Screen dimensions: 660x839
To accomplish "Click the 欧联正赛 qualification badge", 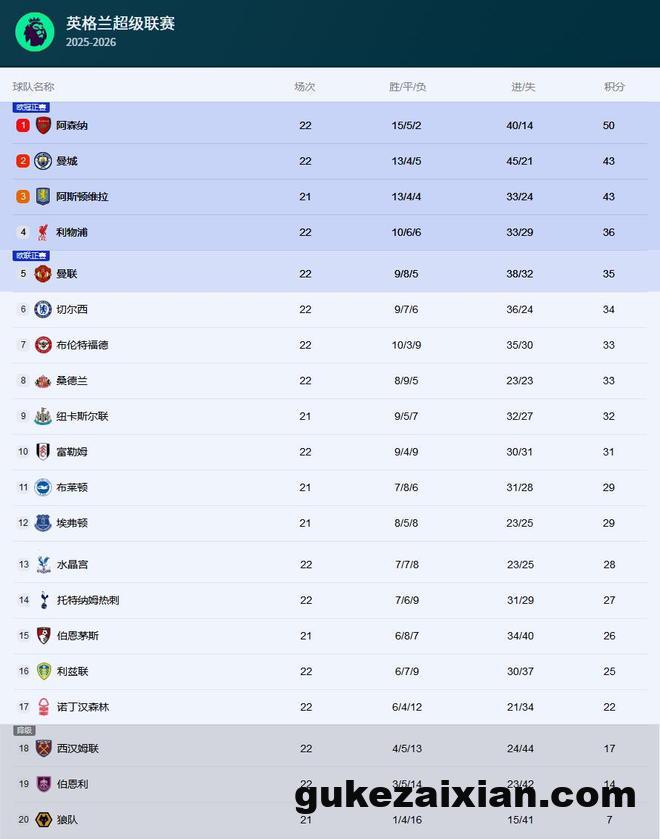I will (30, 256).
